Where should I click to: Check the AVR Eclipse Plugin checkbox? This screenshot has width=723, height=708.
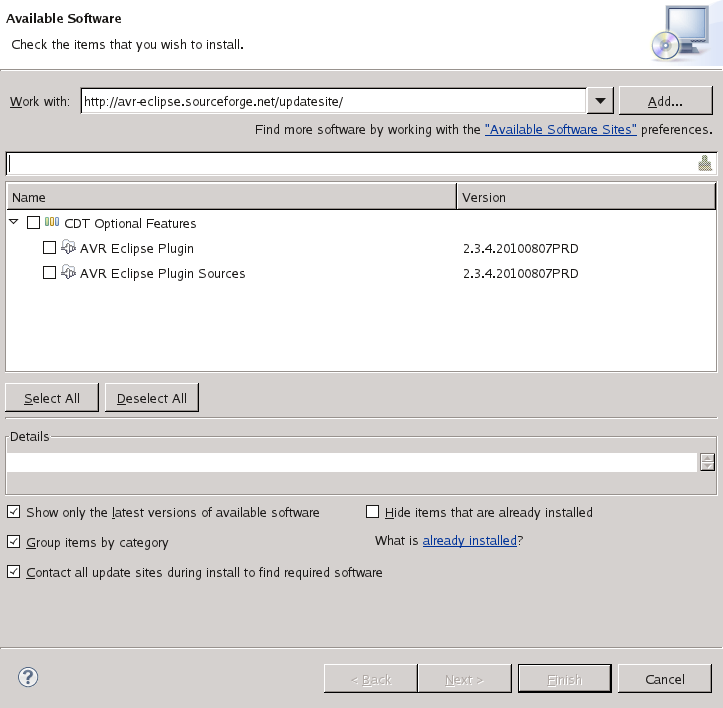[x=49, y=248]
